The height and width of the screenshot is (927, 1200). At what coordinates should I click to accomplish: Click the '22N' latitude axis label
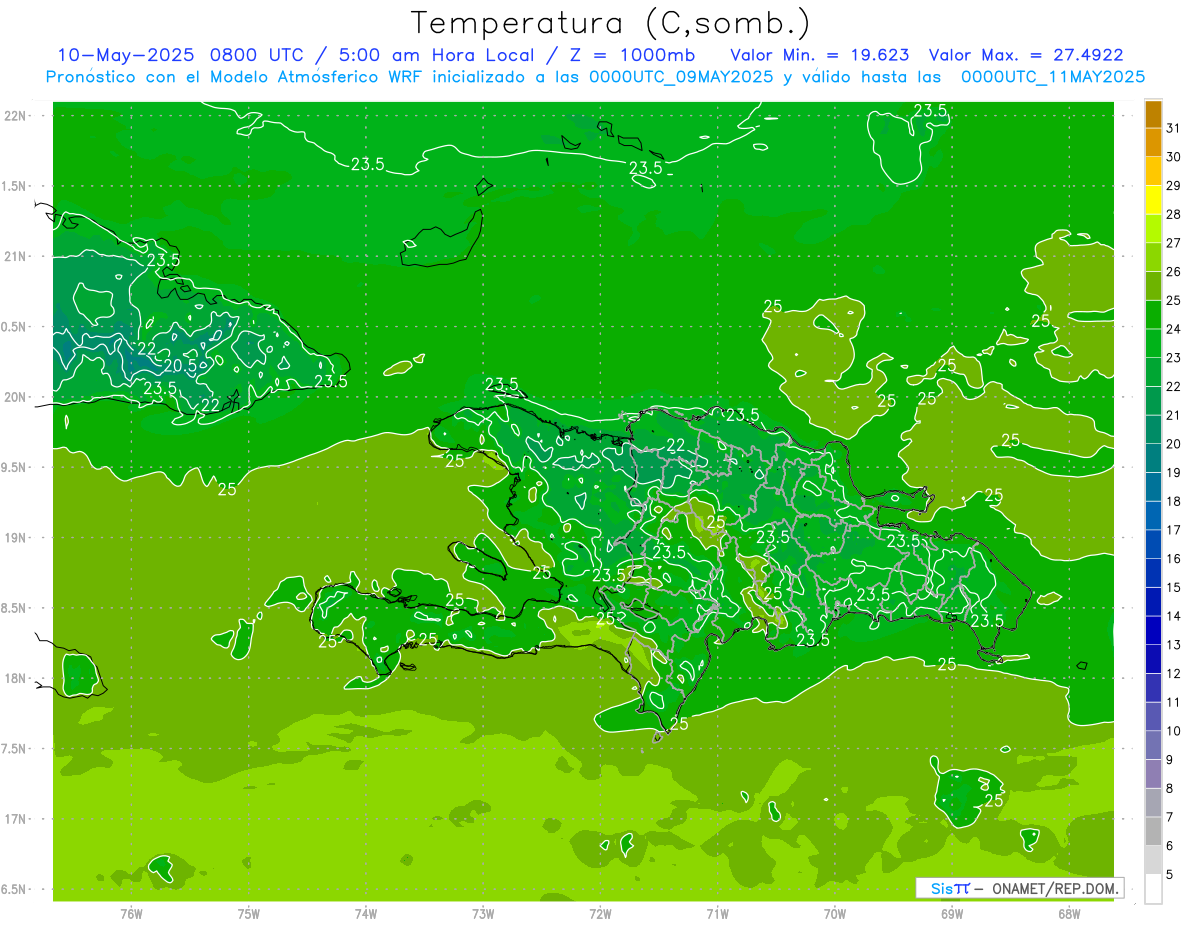coord(16,116)
